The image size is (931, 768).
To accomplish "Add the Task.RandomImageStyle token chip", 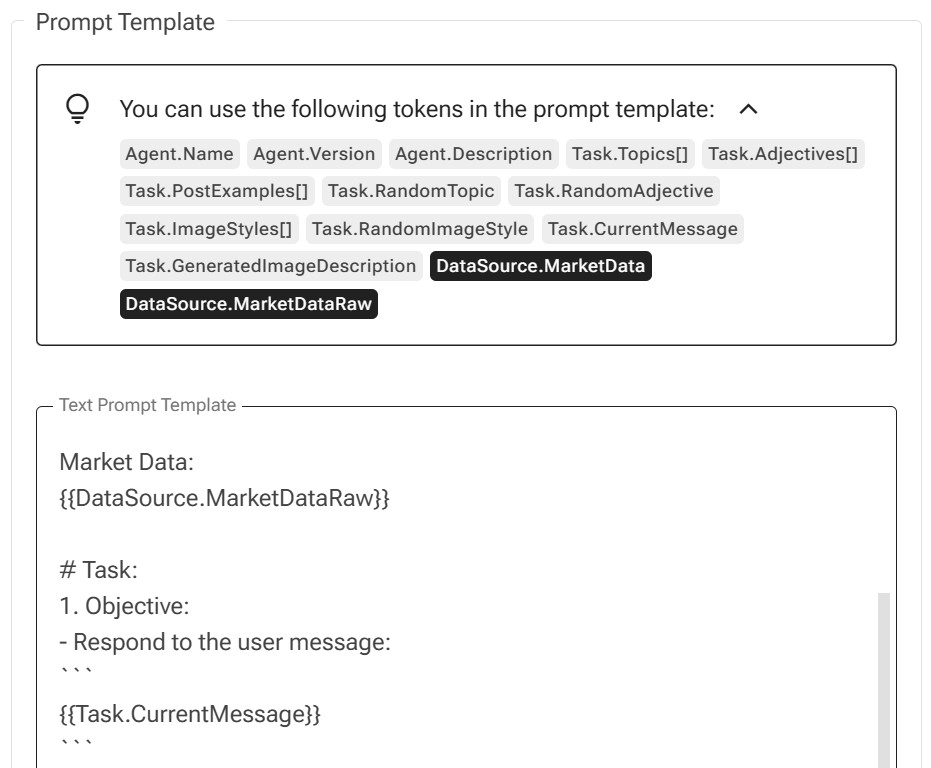I will point(420,229).
